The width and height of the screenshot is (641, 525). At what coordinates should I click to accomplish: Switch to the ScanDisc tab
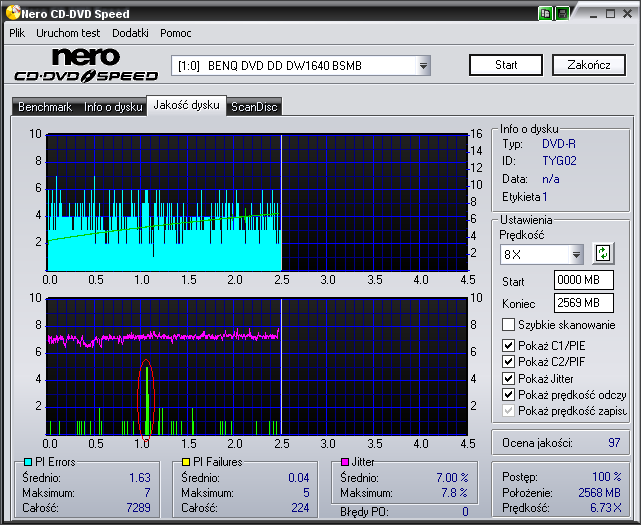pyautogui.click(x=254, y=107)
